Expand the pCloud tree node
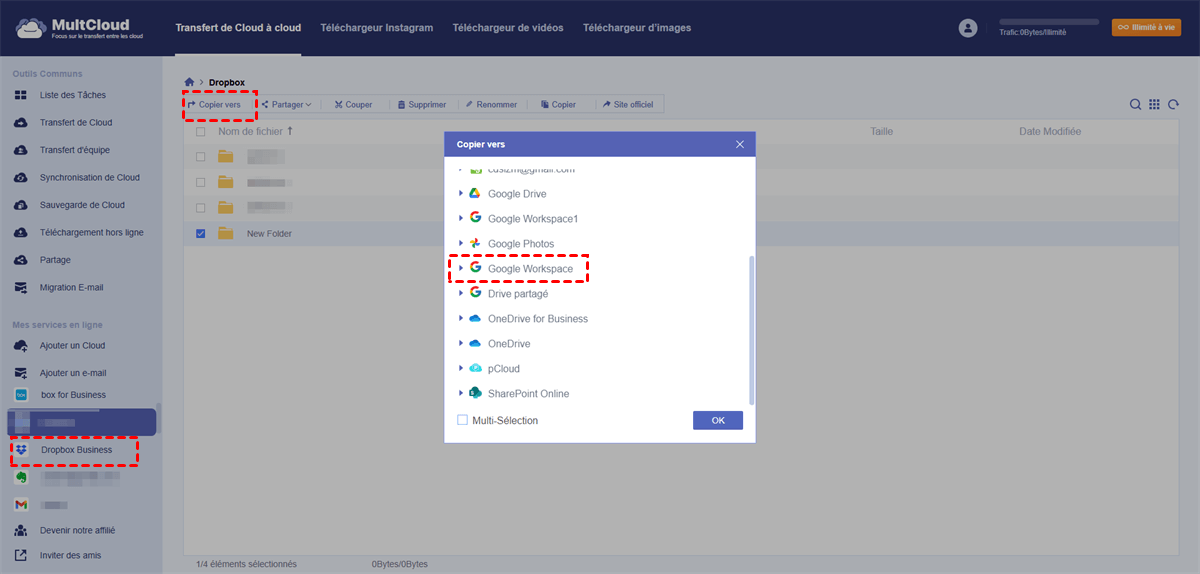 click(461, 368)
